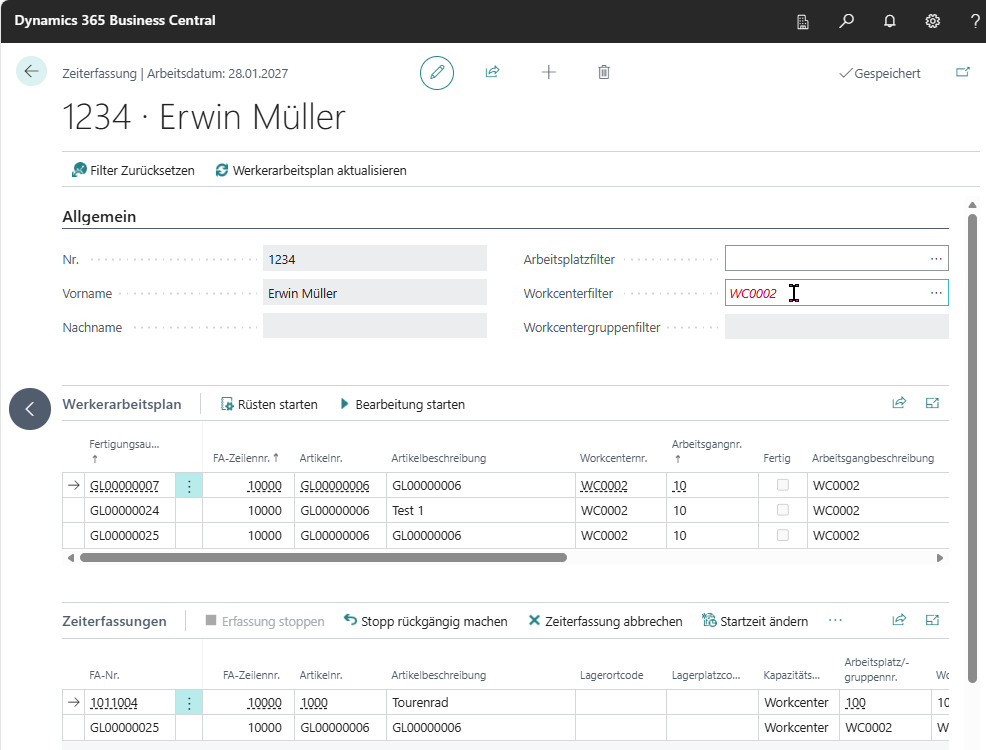This screenshot has height=750, width=986.
Task: Select Werkerarbeitsplan aktualisieren action
Action: point(311,170)
